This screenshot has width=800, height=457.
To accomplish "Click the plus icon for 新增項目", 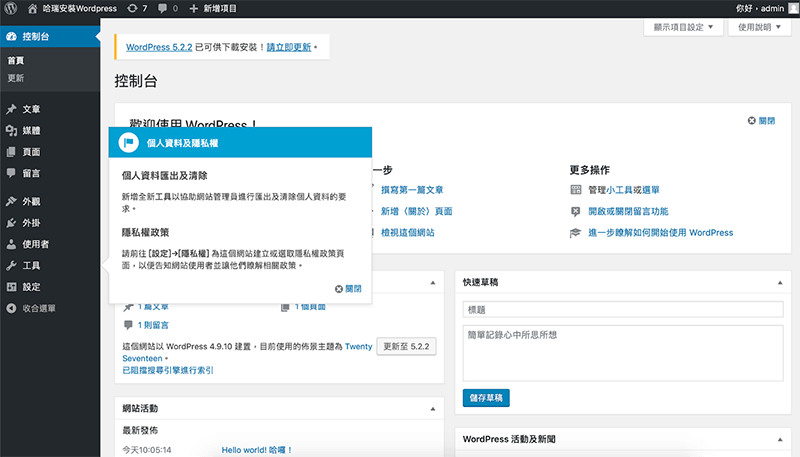I will click(x=193, y=8).
